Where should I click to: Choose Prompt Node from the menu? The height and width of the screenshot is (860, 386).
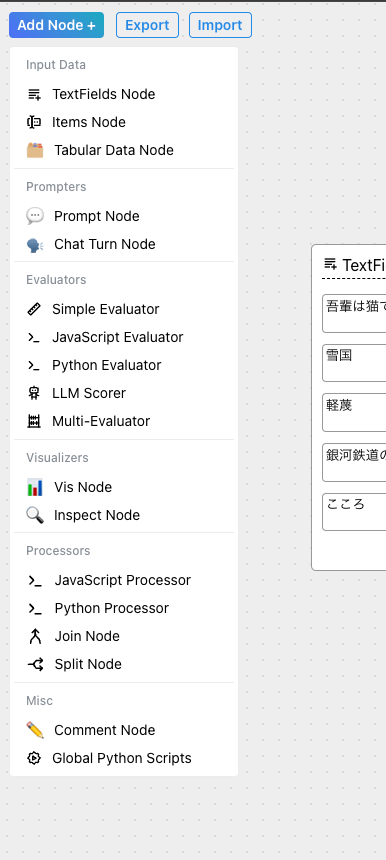click(124, 216)
